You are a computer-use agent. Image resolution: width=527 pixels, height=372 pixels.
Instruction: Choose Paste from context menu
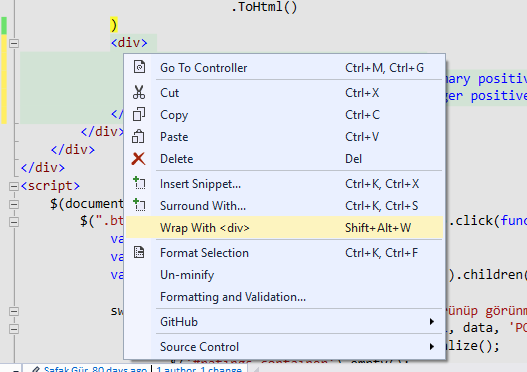pos(284,137)
